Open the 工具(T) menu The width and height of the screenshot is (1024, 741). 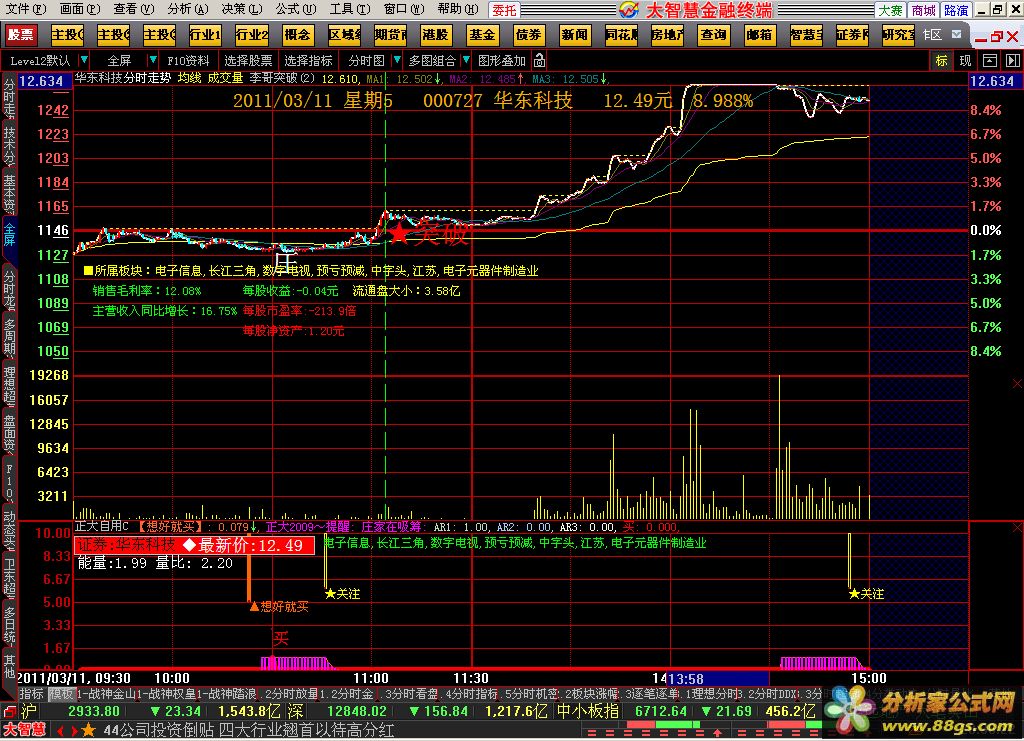tap(350, 9)
